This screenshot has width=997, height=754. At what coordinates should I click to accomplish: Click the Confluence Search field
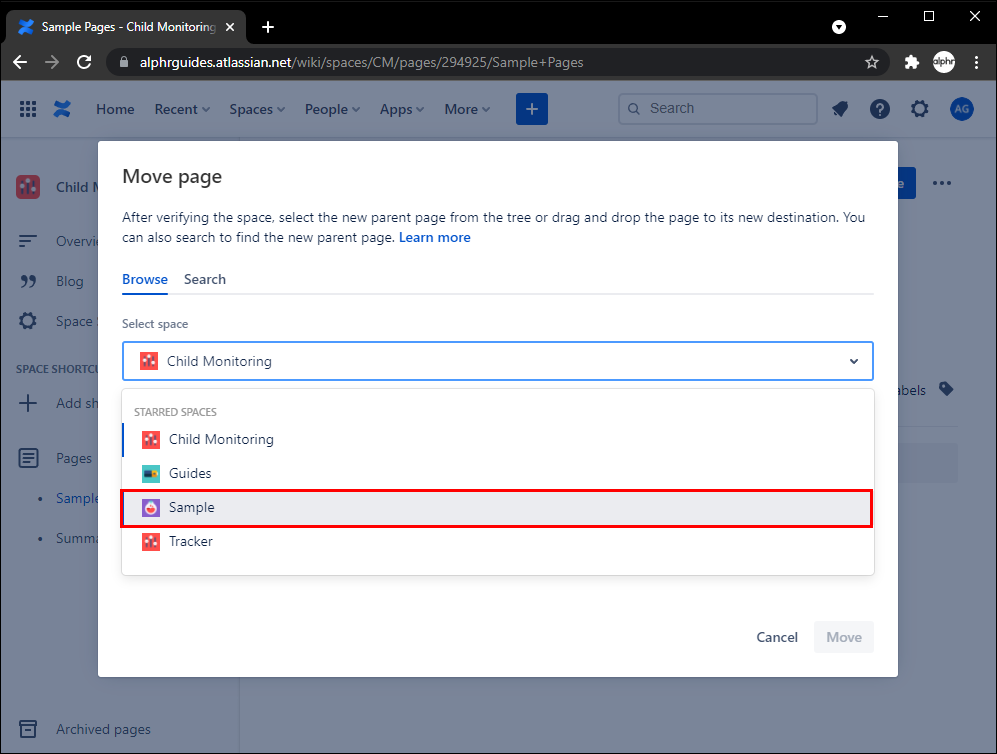pyautogui.click(x=718, y=109)
